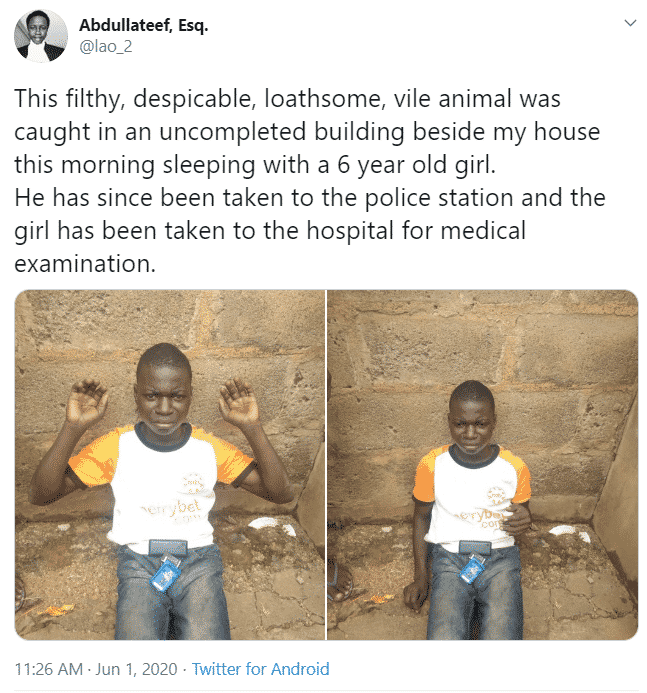
Task: Open the tweet options caret menu
Action: [x=629, y=23]
